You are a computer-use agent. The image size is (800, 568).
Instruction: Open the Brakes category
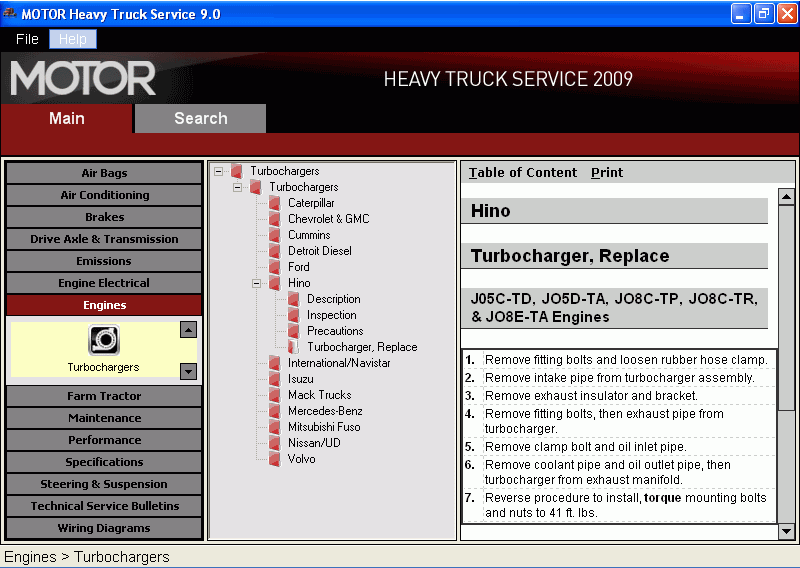point(104,217)
